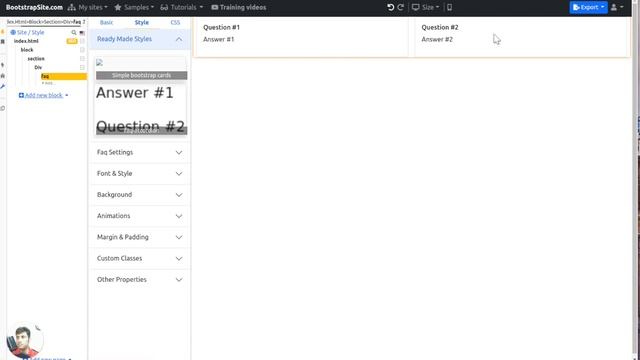Select the section tree item

[36, 59]
